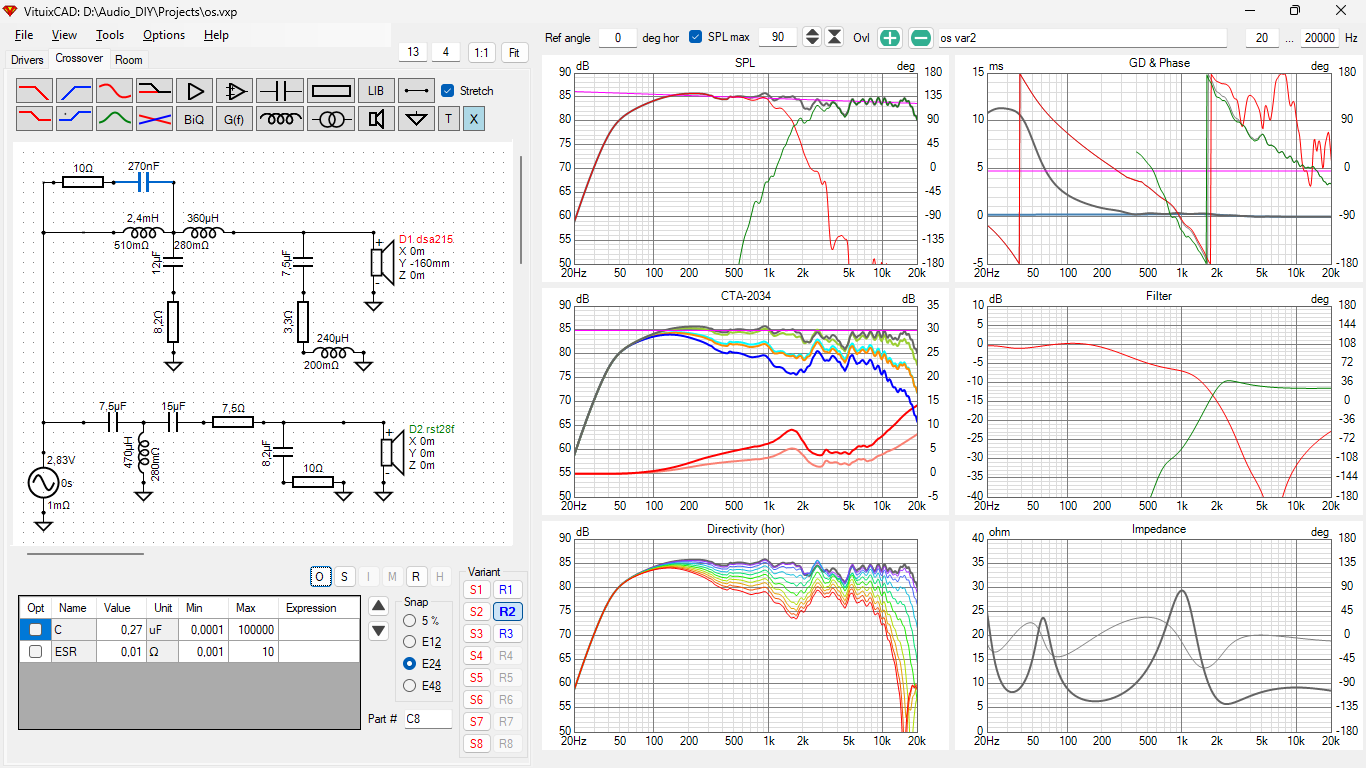The height and width of the screenshot is (768, 1366).
Task: Click the Fit zoom button
Action: pos(515,52)
